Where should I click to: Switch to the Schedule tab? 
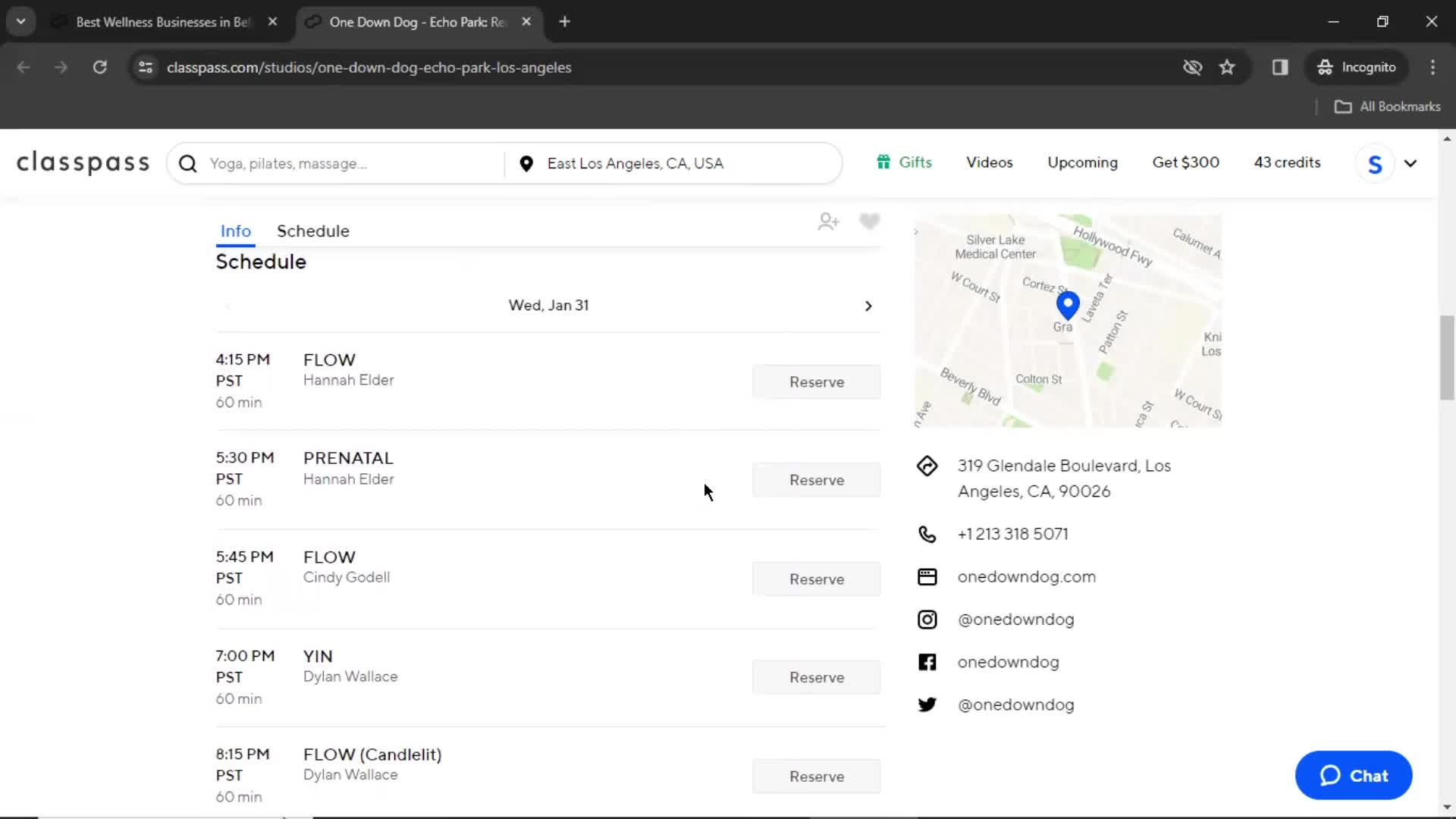pyautogui.click(x=313, y=231)
